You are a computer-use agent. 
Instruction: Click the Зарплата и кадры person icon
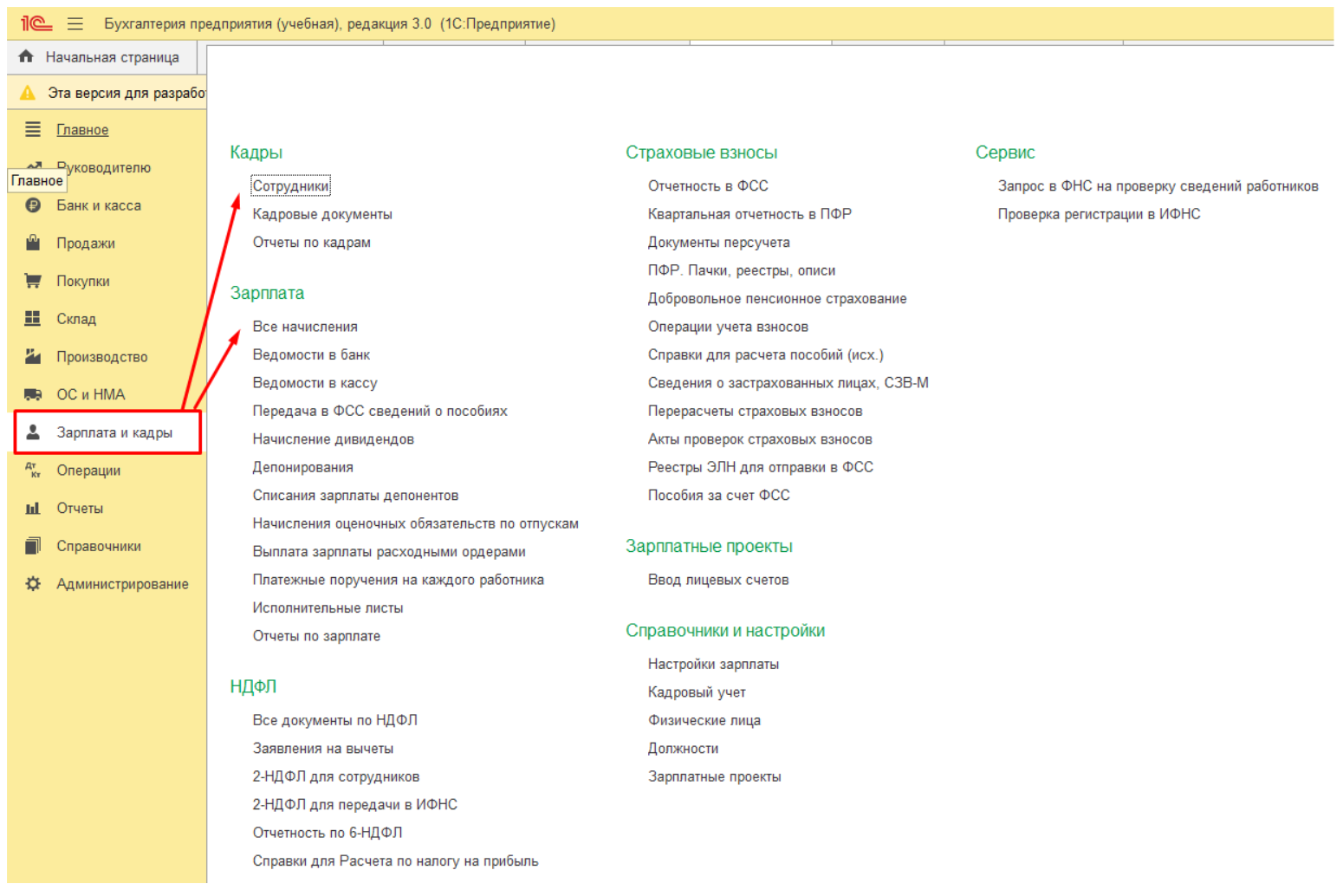33,432
